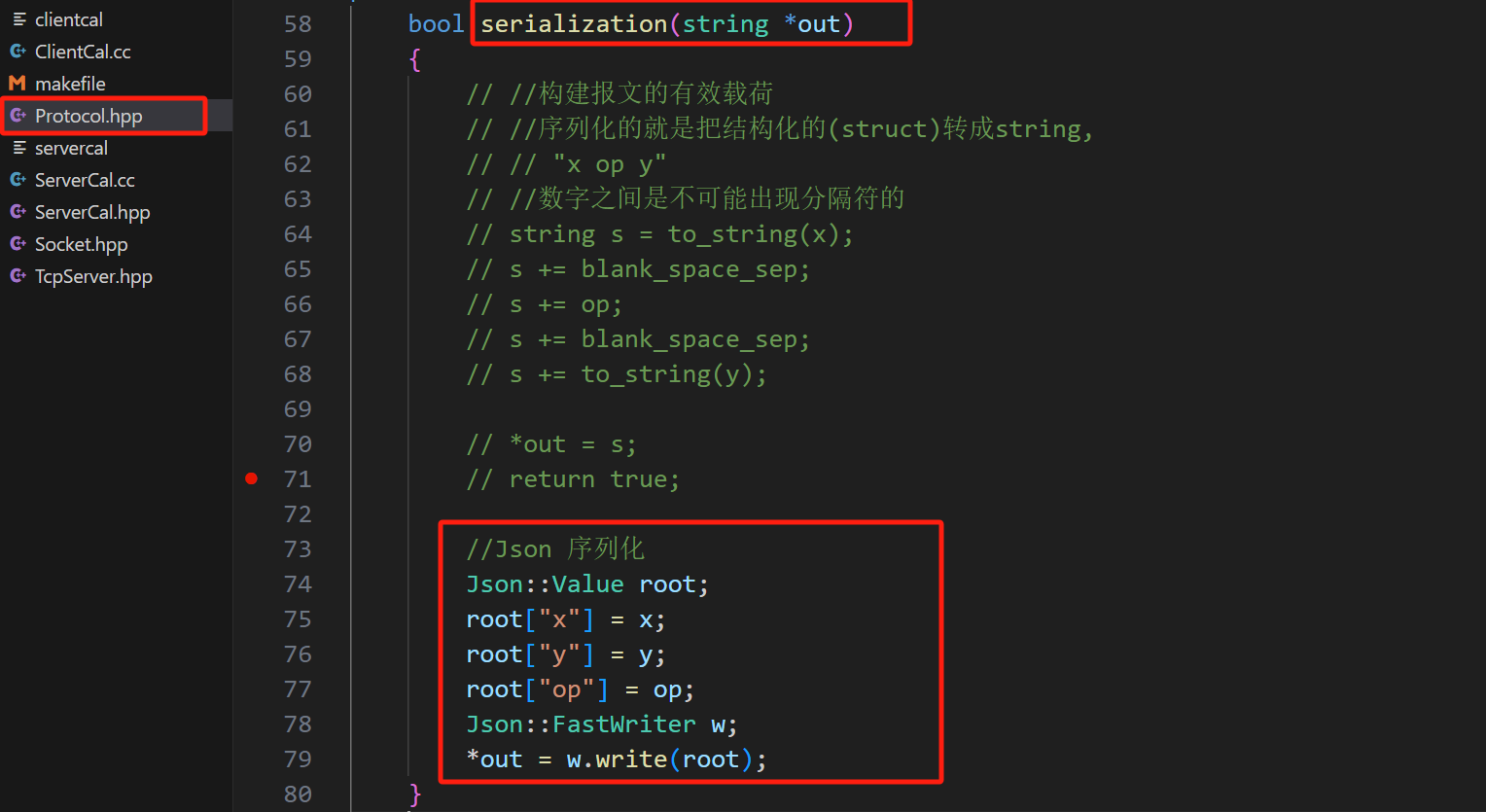1486x812 pixels.
Task: Click the C++ icon beside Protocol.hpp
Action: pos(18,116)
